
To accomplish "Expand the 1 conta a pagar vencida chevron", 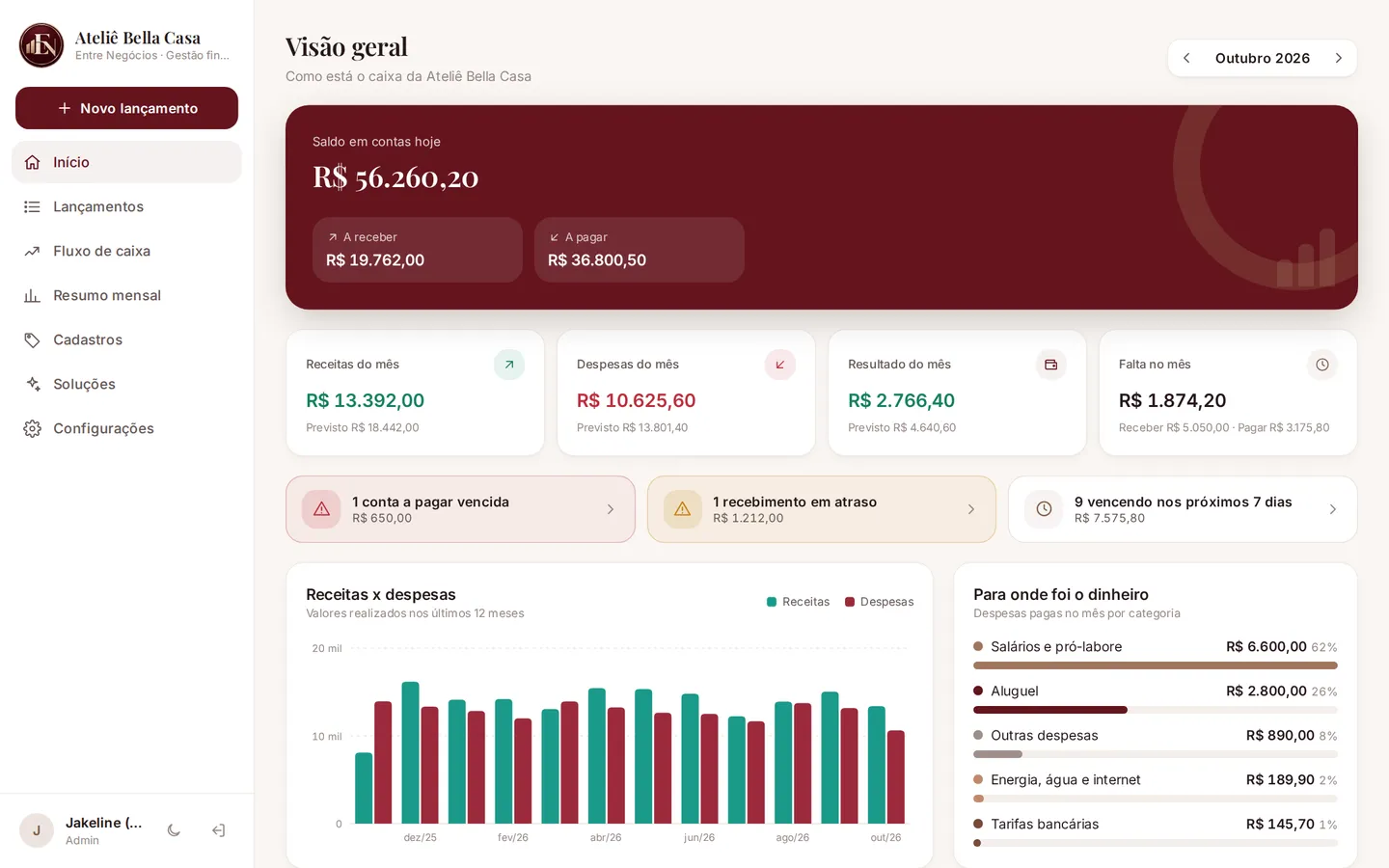I will point(610,509).
